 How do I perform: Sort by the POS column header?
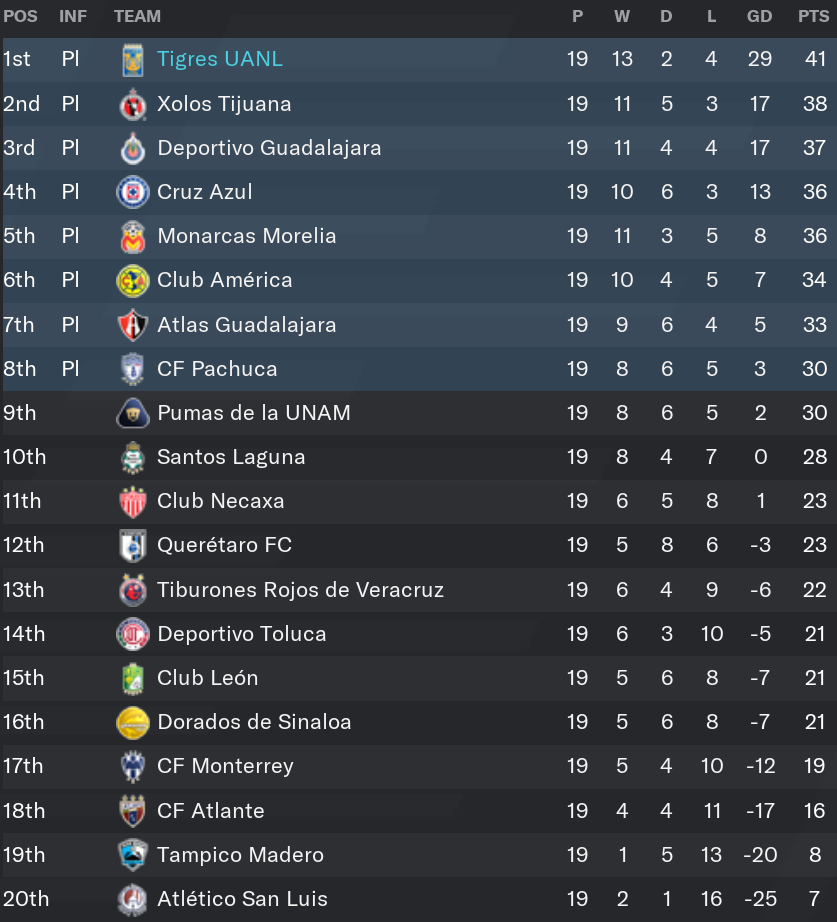(x=20, y=16)
